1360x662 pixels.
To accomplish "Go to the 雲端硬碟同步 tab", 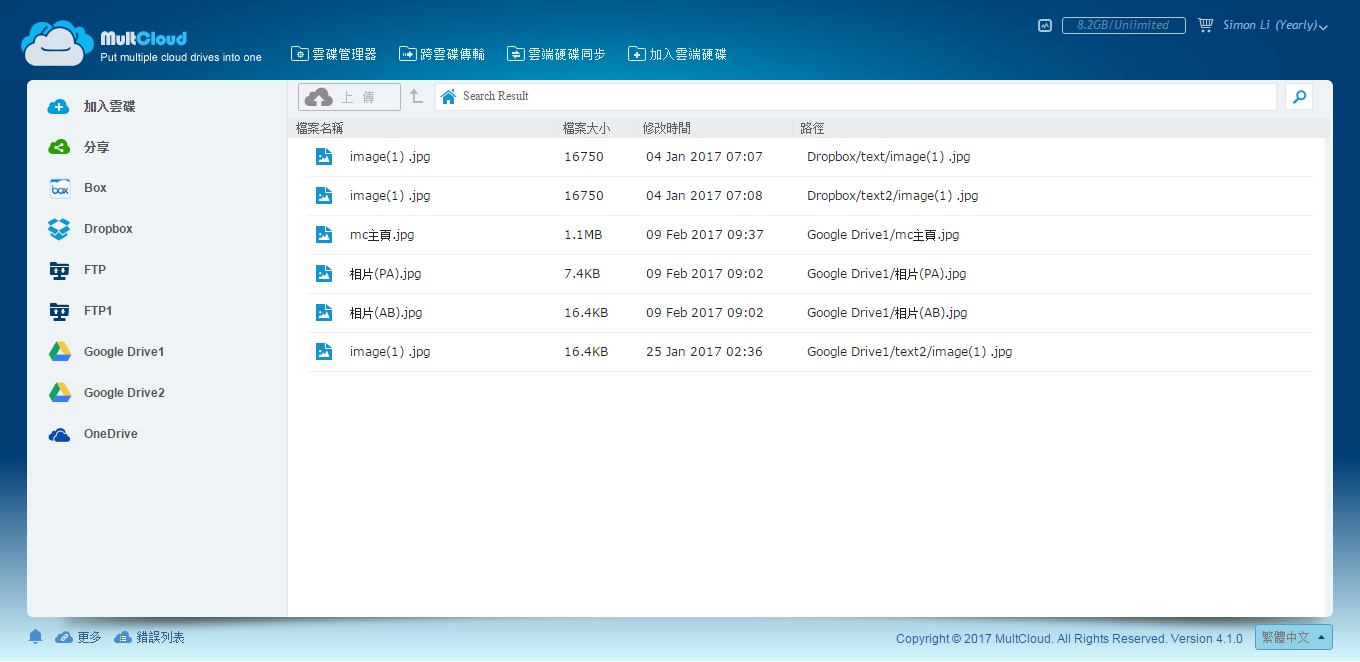I will pos(556,54).
